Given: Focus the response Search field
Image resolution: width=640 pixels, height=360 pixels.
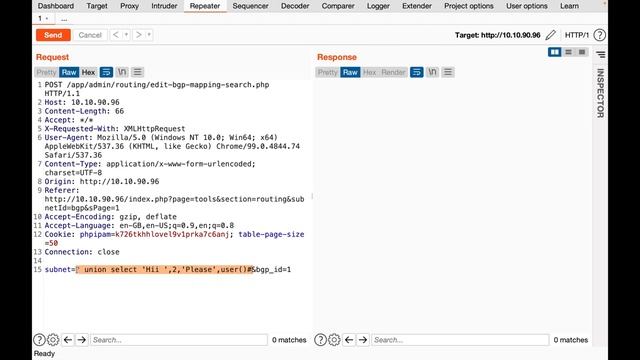Looking at the screenshot, I should click(460, 340).
